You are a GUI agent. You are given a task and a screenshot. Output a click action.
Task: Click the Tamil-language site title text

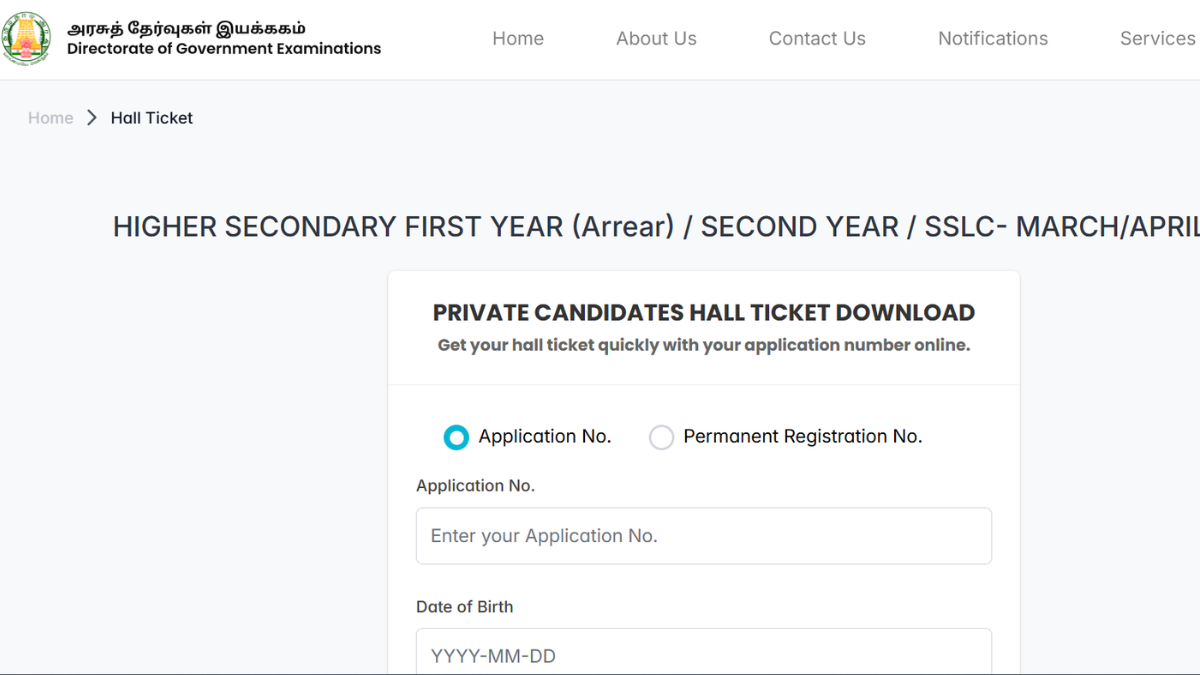pyautogui.click(x=187, y=28)
